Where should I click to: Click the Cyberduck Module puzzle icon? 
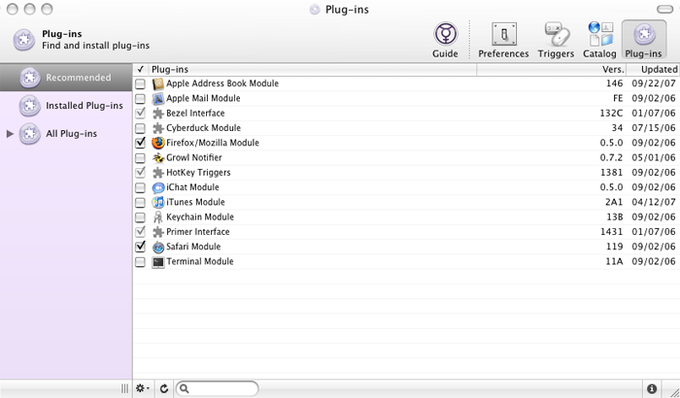coord(158,128)
